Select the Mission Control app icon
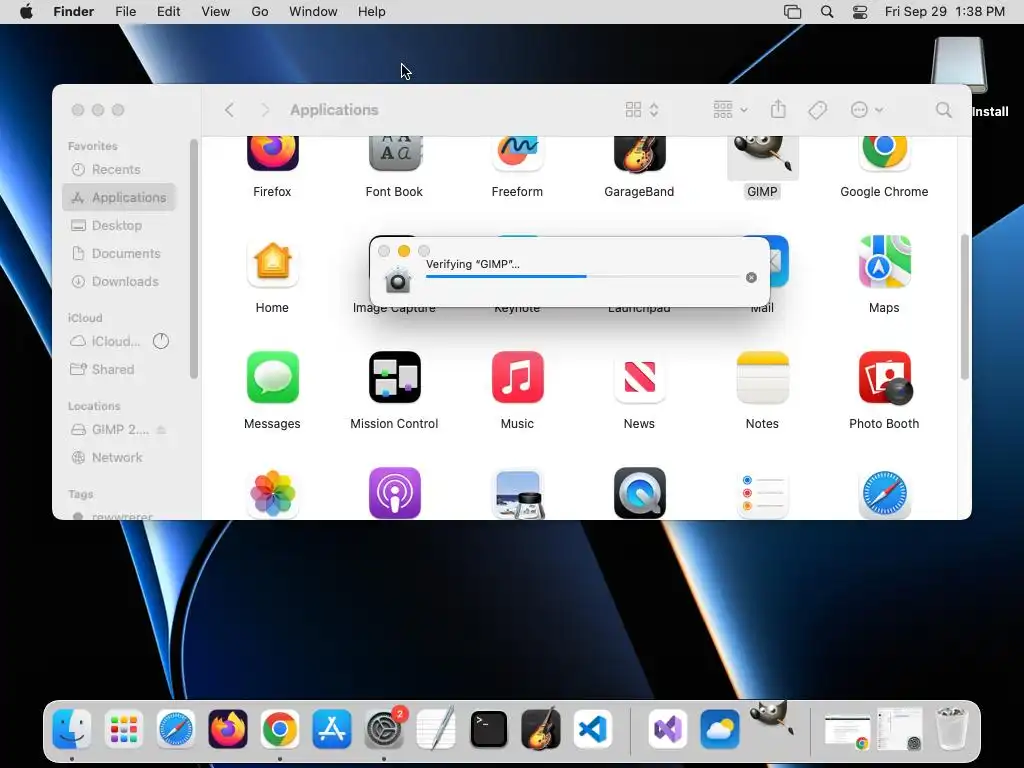The width and height of the screenshot is (1024, 768). point(394,377)
